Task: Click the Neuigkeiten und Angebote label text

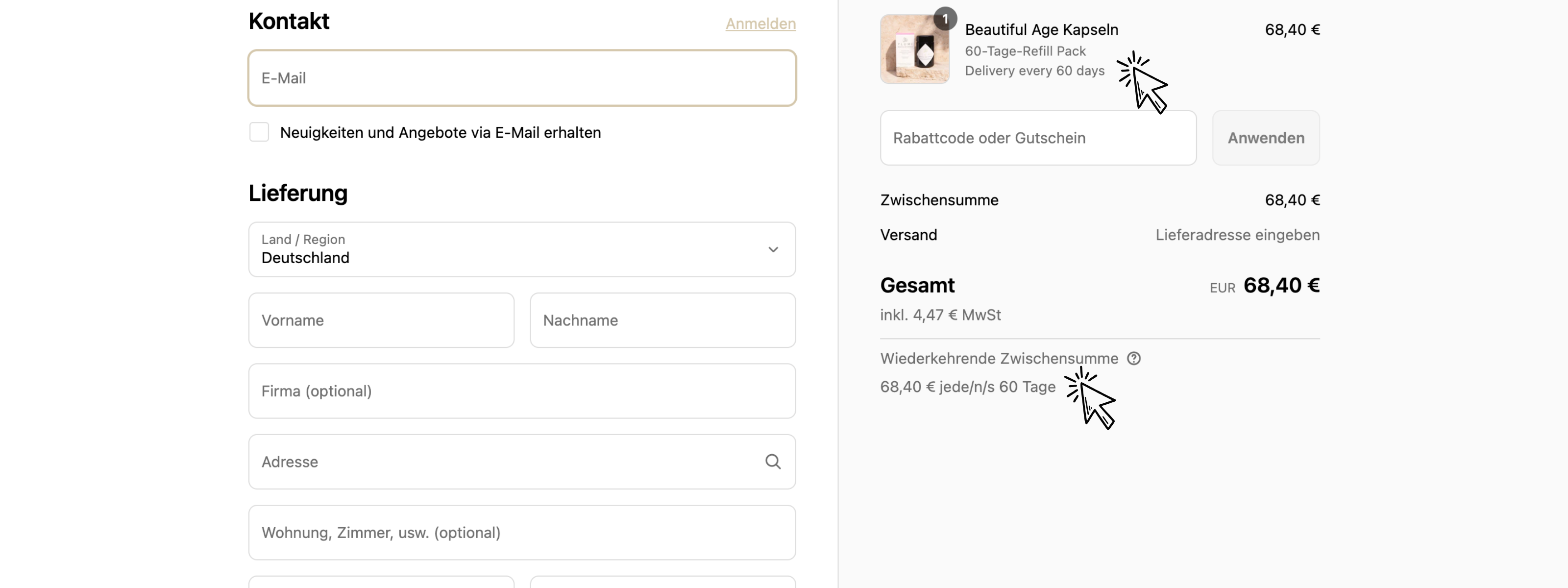Action: point(440,133)
